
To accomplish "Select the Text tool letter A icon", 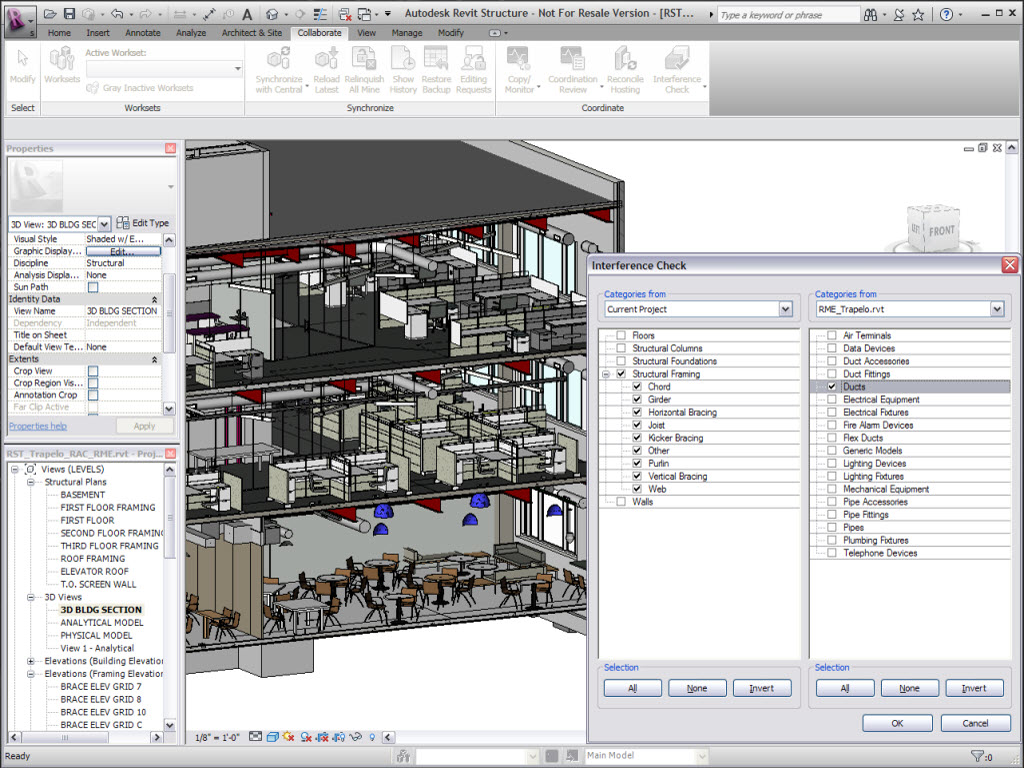I will [x=247, y=14].
